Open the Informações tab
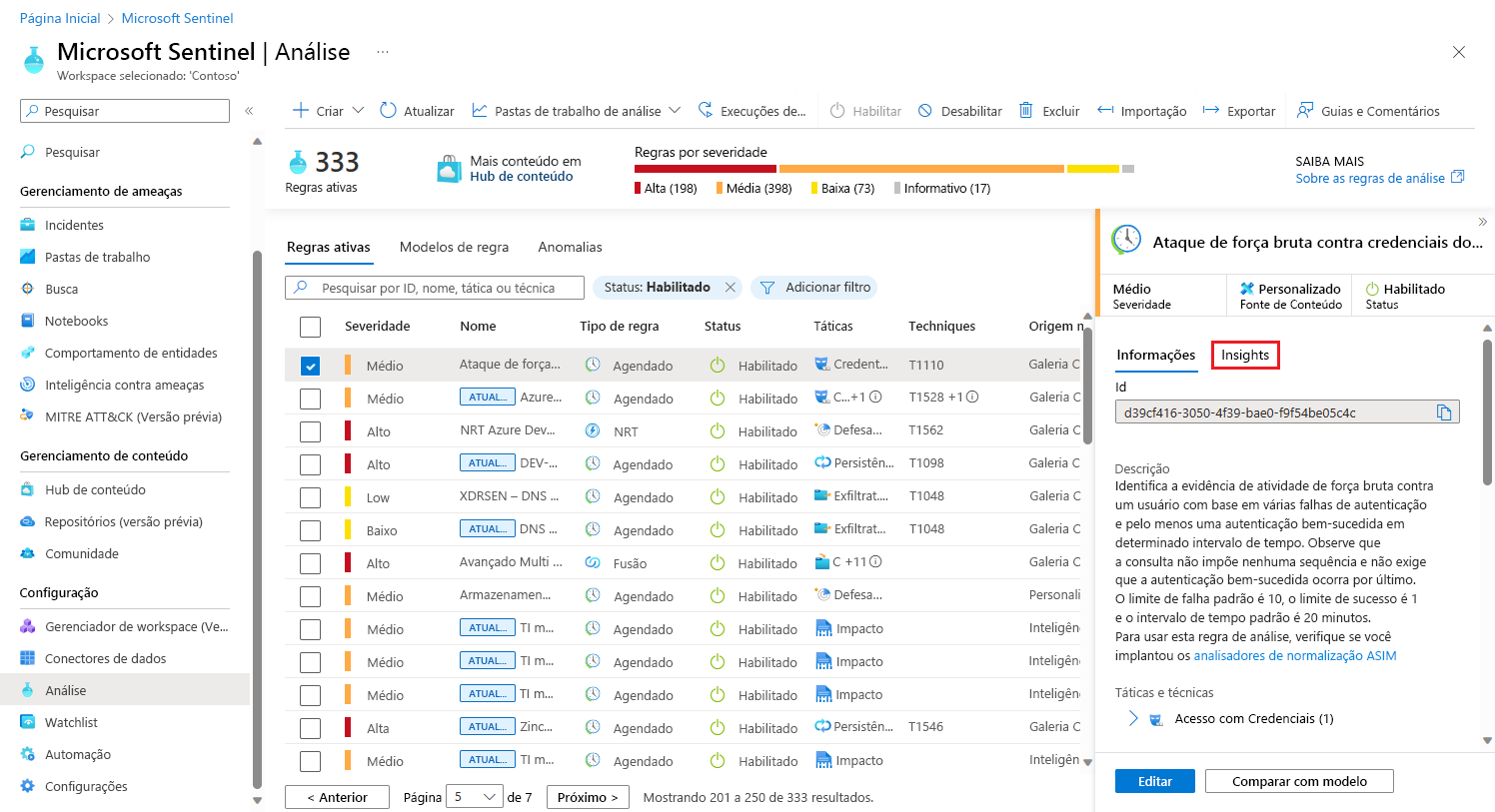Image resolution: width=1495 pixels, height=812 pixels. click(1156, 355)
